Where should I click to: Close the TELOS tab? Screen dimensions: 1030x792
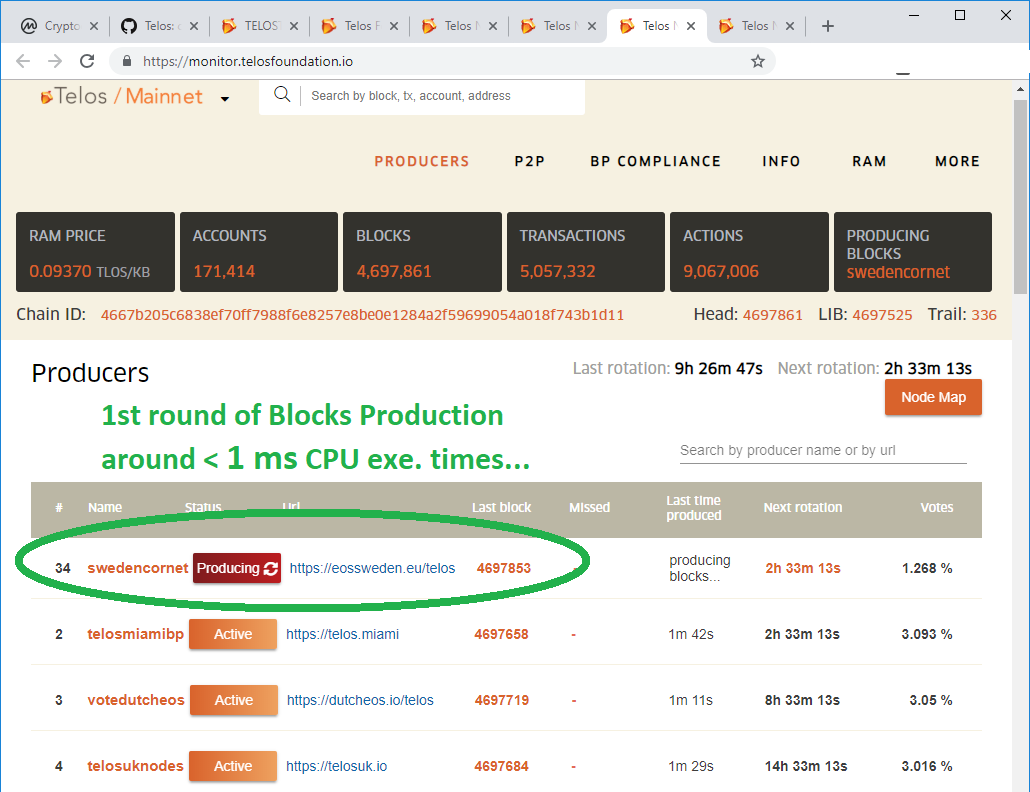pyautogui.click(x=294, y=26)
